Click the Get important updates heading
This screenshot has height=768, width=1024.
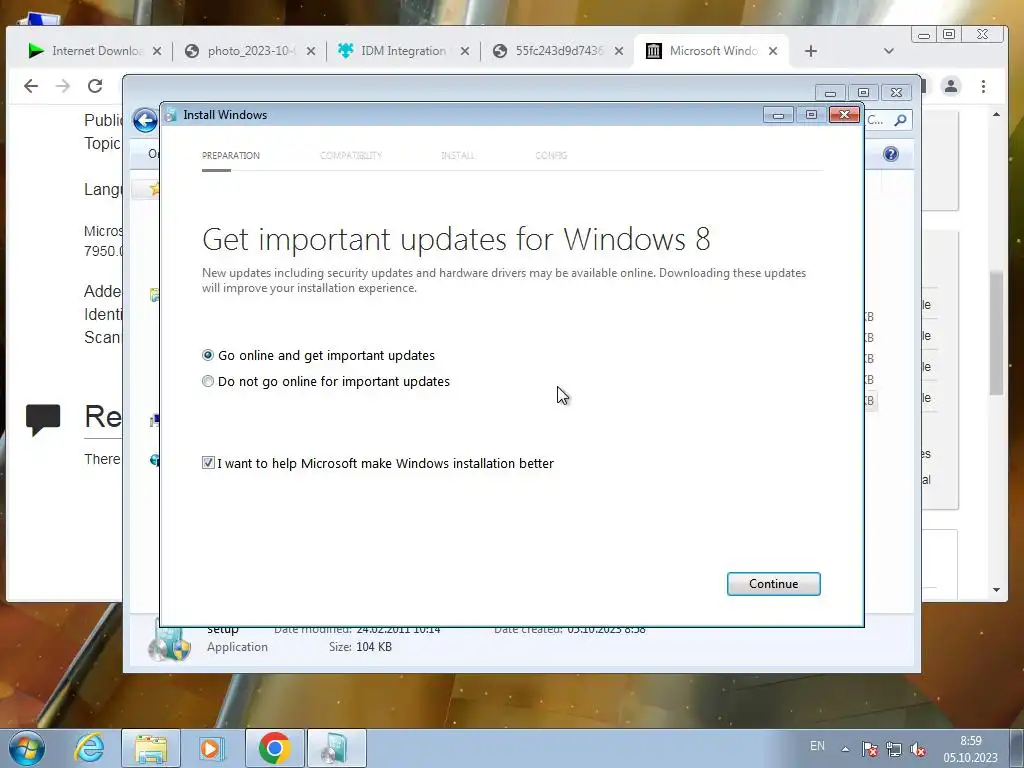click(456, 239)
